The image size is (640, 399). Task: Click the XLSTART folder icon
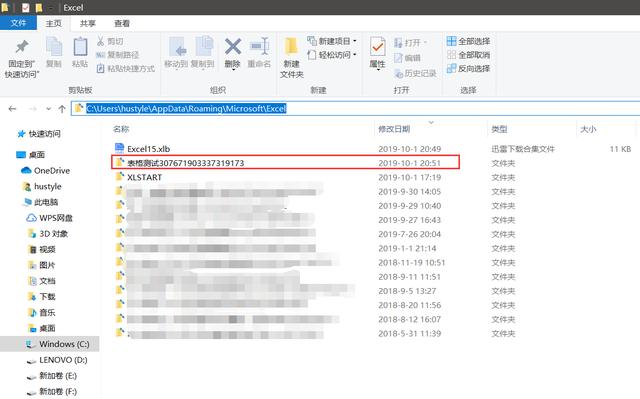120,177
